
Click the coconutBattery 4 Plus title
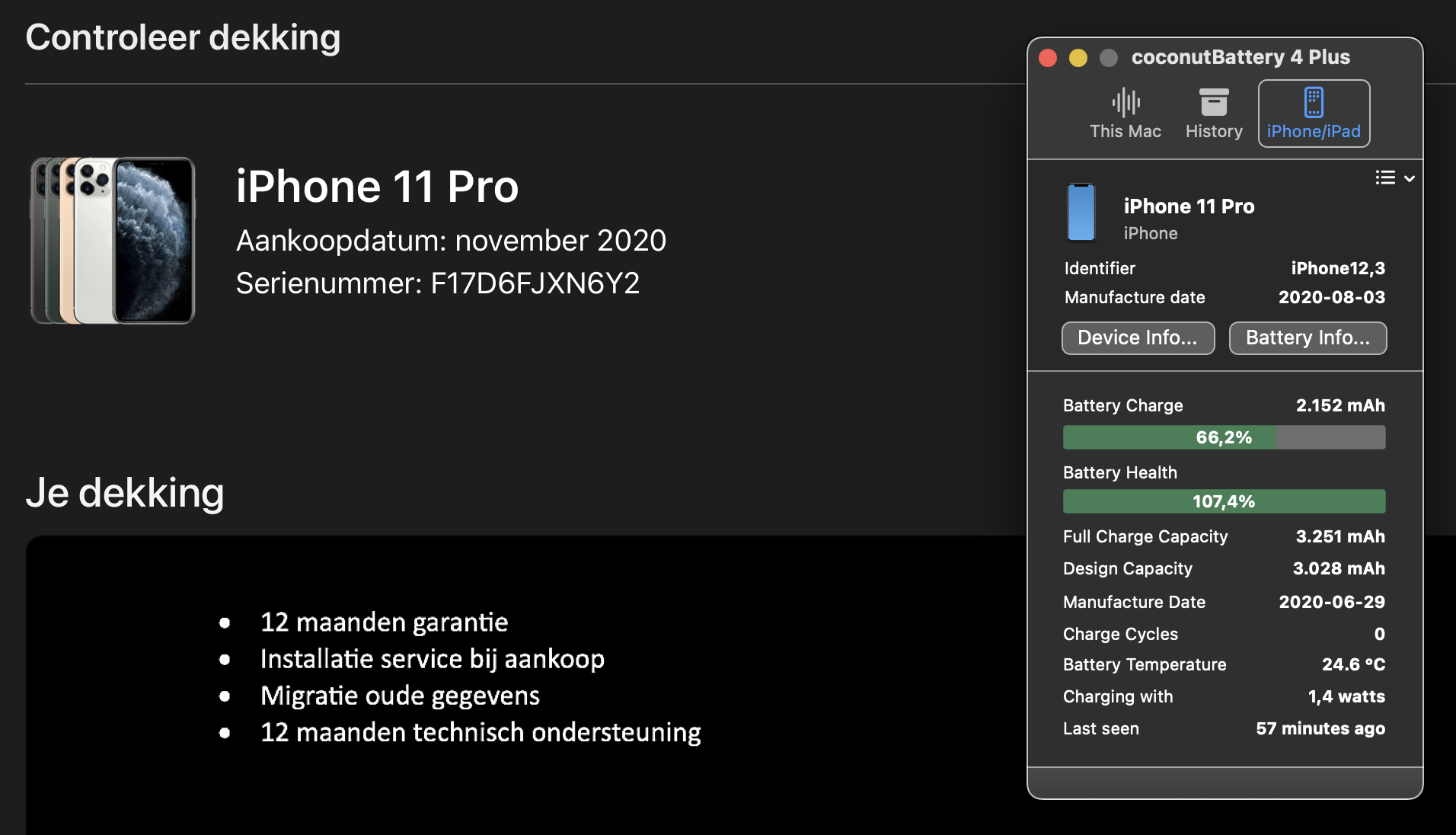[x=1240, y=57]
